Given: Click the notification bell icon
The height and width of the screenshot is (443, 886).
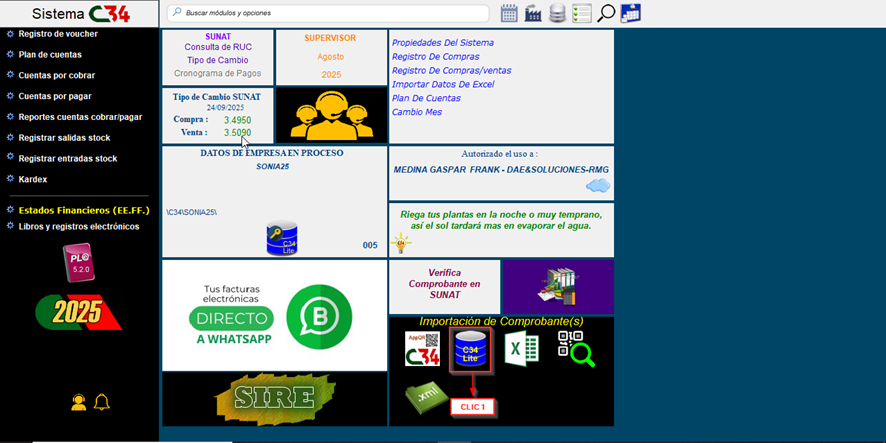Looking at the screenshot, I should [x=101, y=402].
